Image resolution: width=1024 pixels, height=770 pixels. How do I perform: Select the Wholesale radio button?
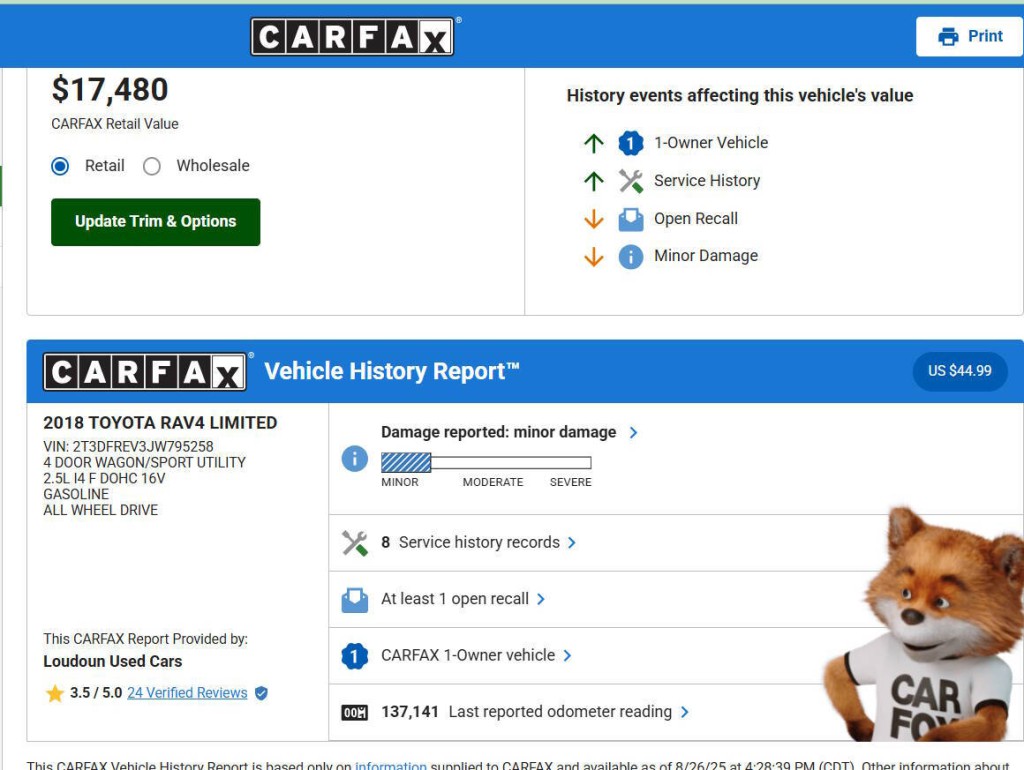pos(152,166)
